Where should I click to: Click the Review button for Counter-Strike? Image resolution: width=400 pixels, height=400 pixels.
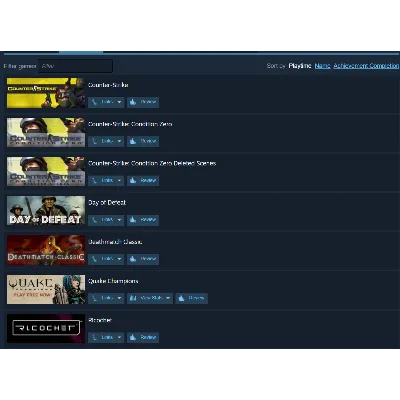[143, 102]
